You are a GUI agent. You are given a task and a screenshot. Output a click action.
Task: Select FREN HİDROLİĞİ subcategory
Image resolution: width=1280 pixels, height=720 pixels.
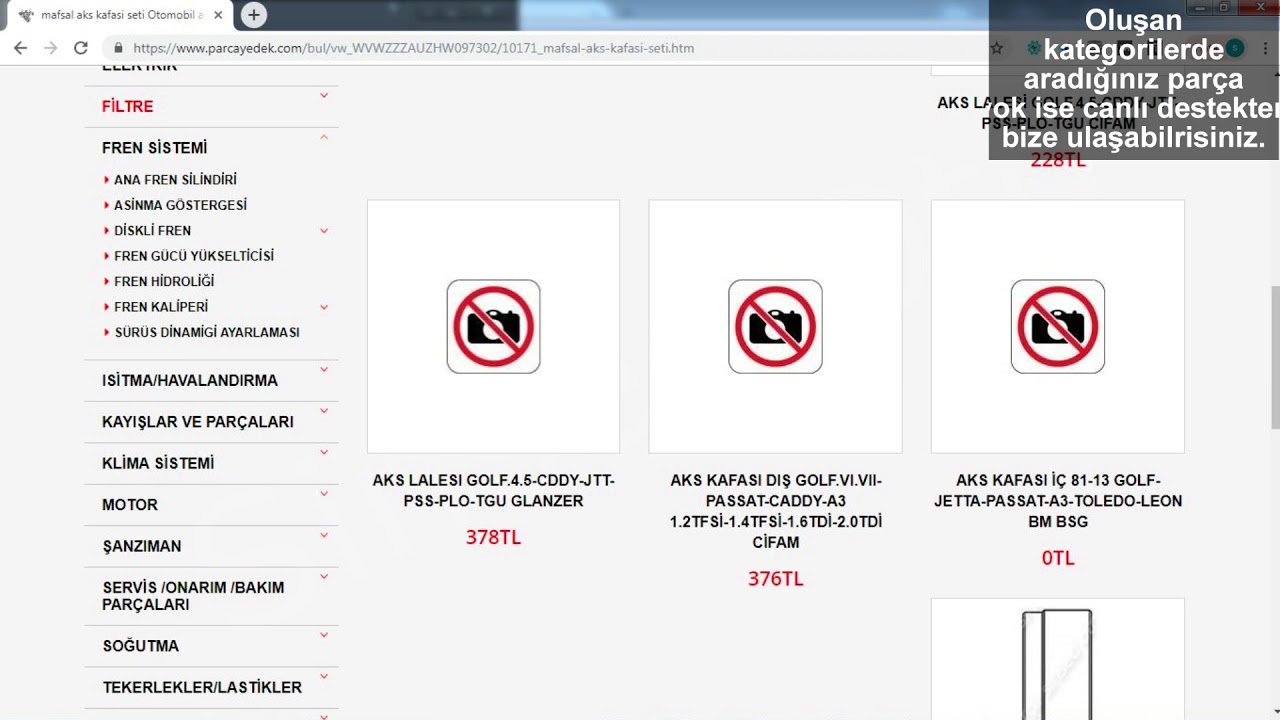coord(164,282)
